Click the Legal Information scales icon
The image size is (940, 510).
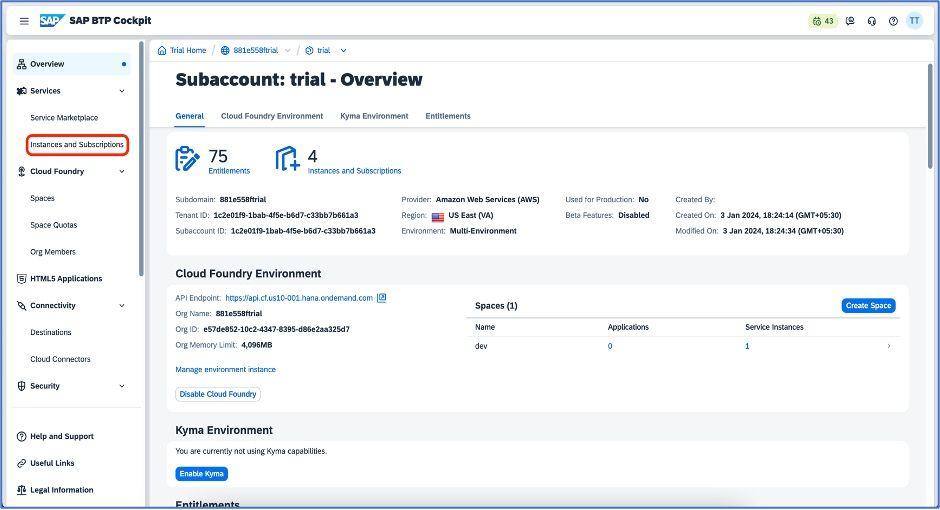click(x=22, y=490)
